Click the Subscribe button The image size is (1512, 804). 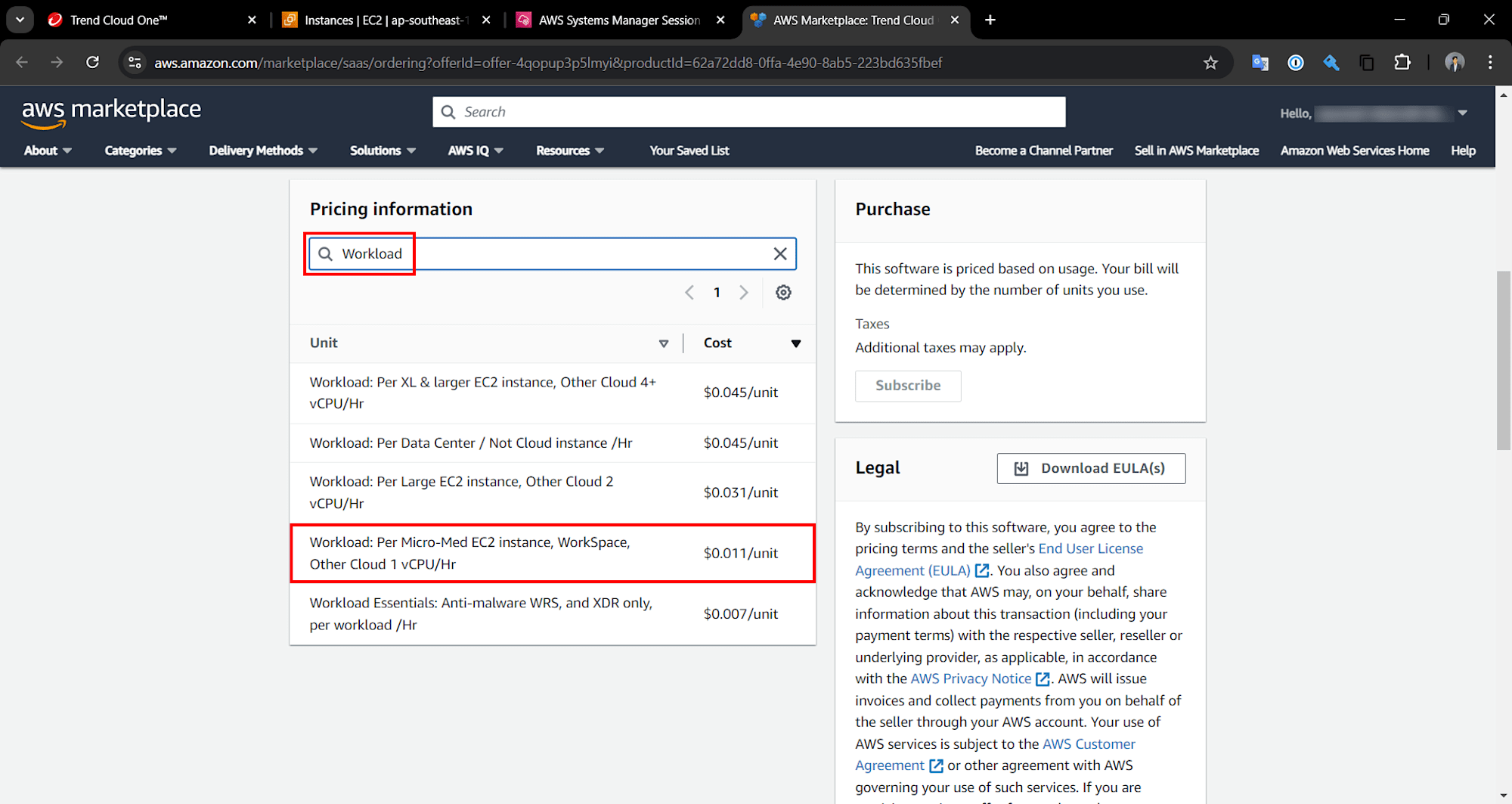pos(908,386)
